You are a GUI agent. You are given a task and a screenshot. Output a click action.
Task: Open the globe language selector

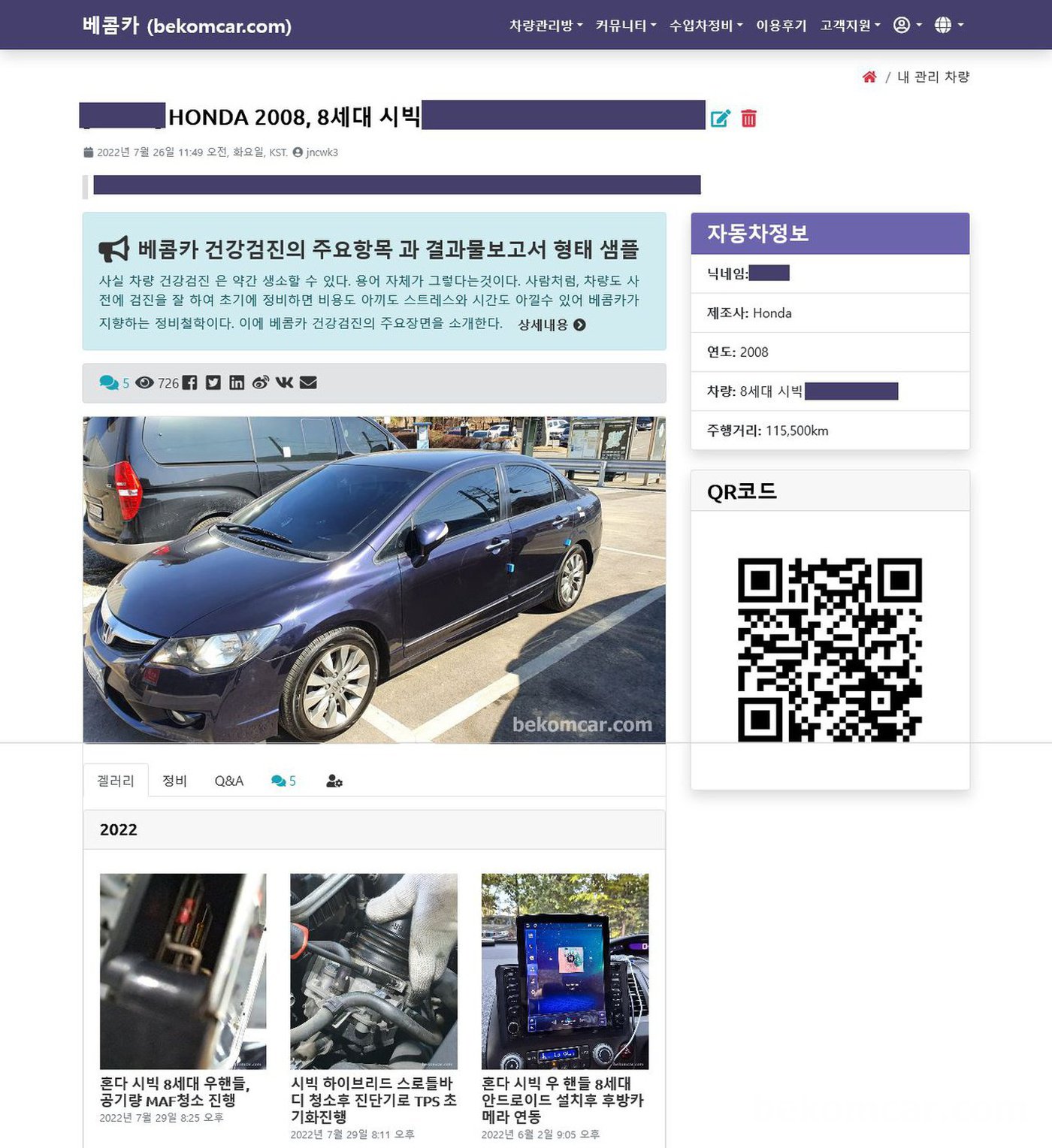point(948,26)
